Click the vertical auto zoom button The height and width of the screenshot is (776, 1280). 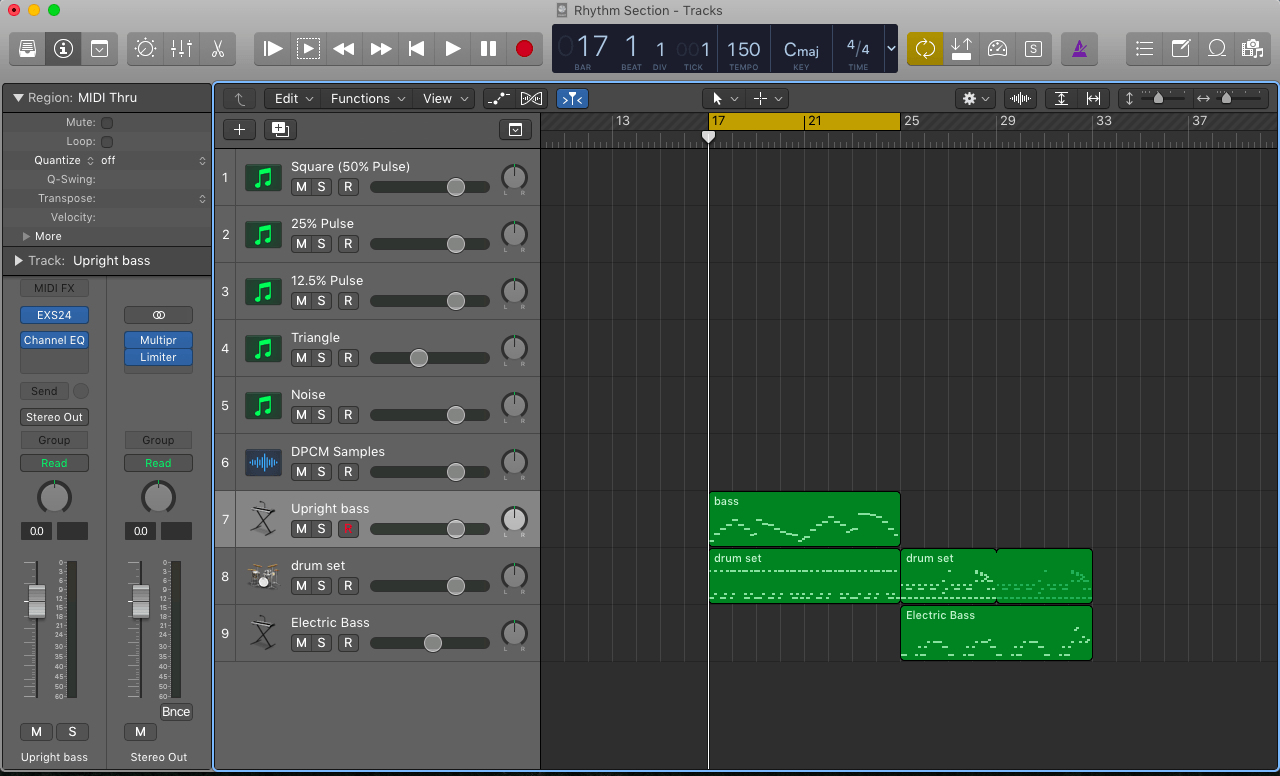pyautogui.click(x=1062, y=98)
